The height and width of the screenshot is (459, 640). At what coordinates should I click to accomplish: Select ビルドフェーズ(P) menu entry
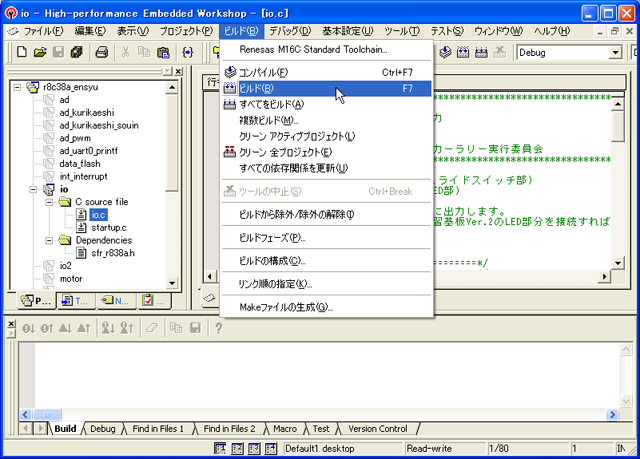pos(326,237)
